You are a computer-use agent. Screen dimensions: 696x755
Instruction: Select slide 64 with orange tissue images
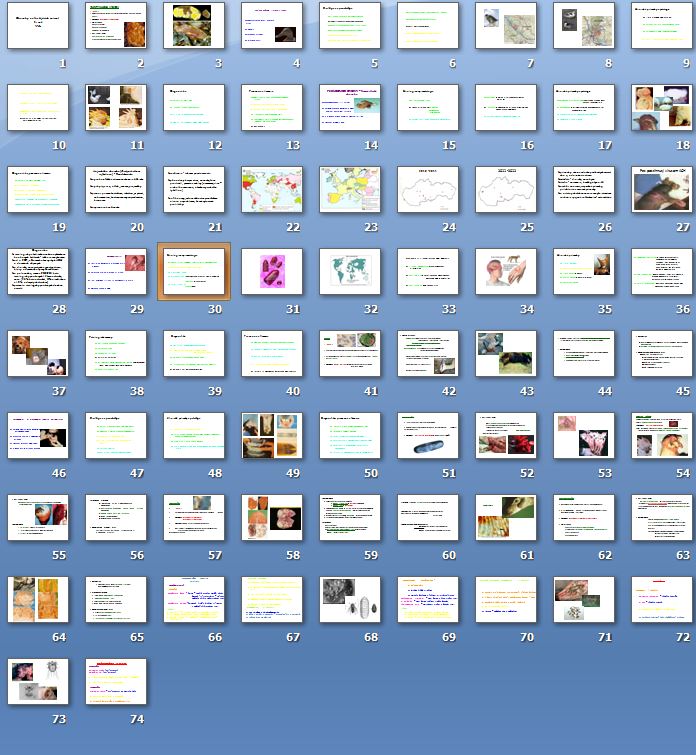(38, 600)
